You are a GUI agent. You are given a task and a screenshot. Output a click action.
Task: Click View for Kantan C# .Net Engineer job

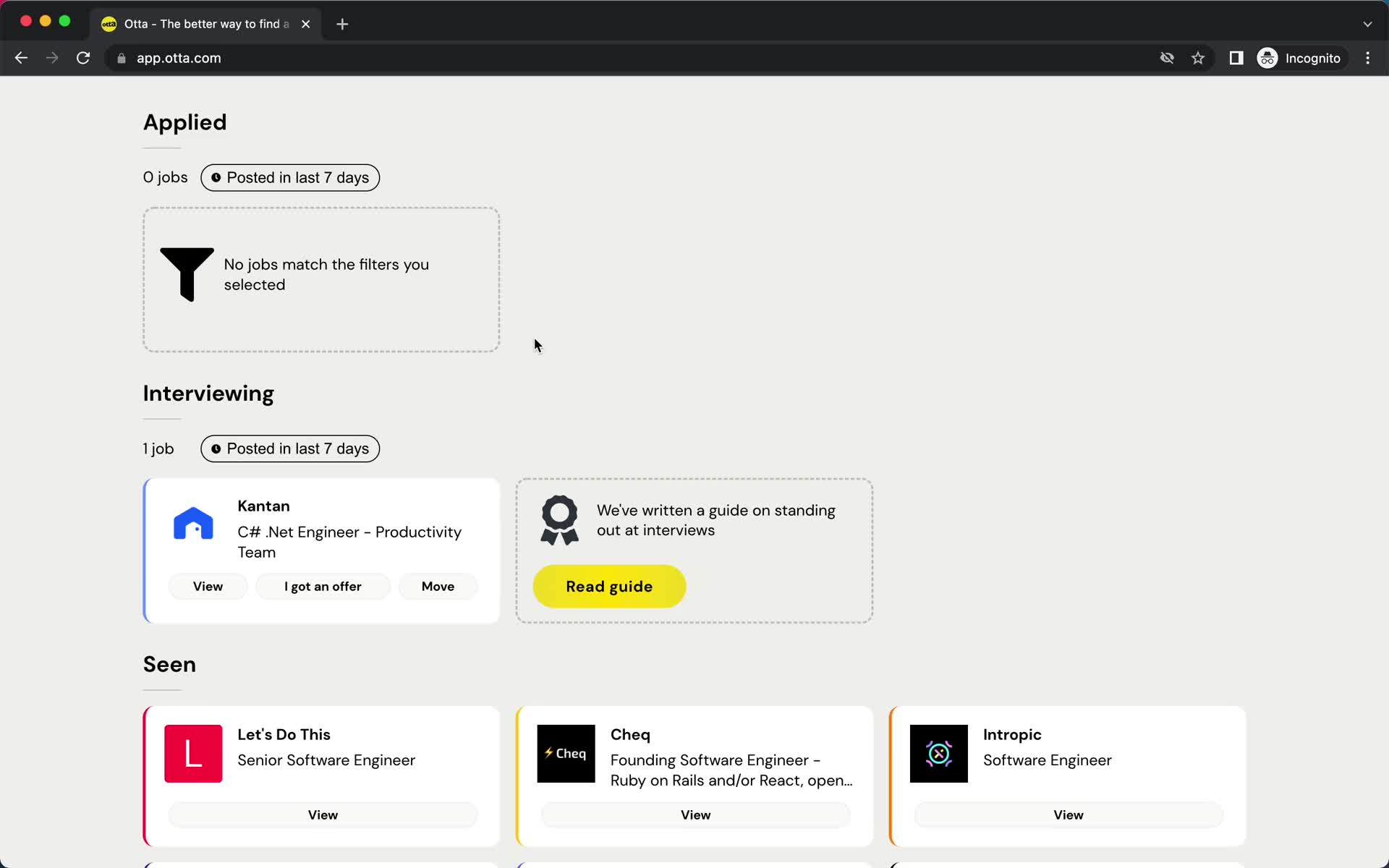click(x=207, y=585)
